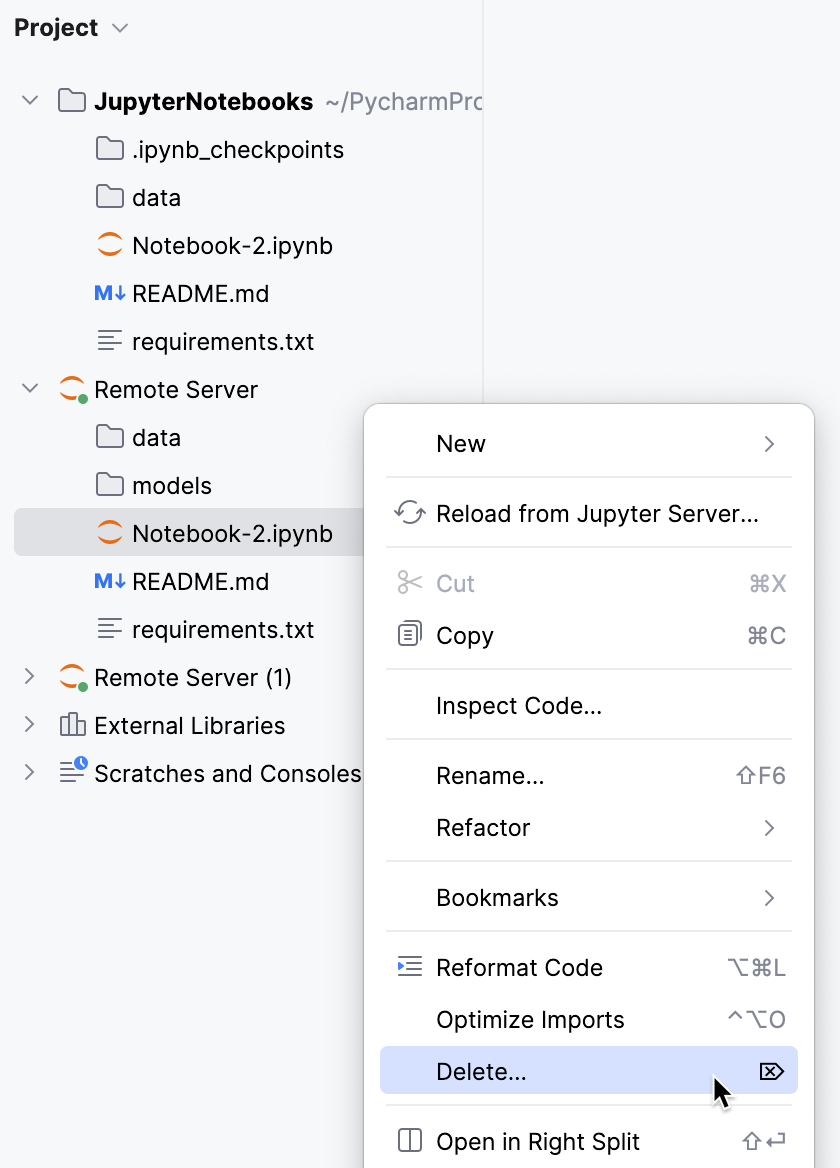Image resolution: width=840 pixels, height=1168 pixels.
Task: Click the Reformat Code icon
Action: point(408,967)
